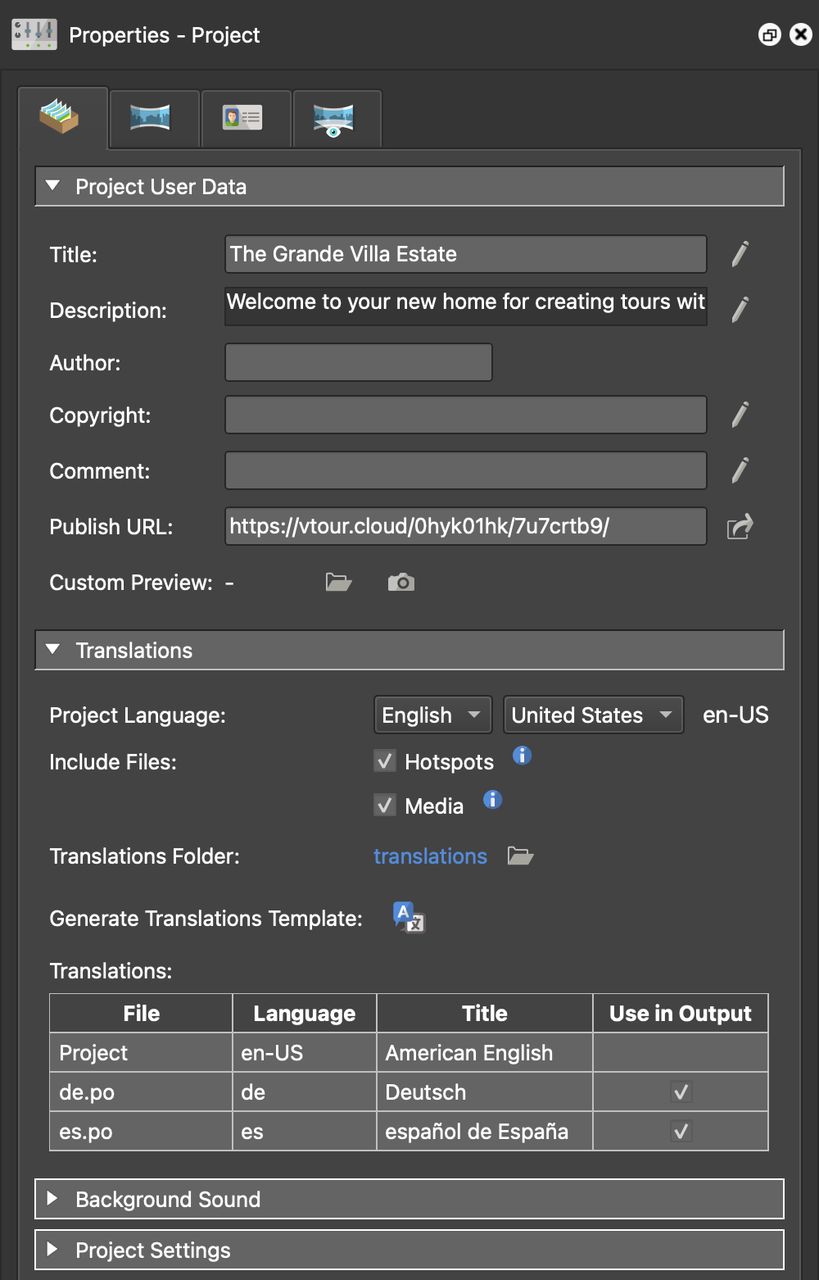Show info for Hotspots include option
The image size is (819, 1280).
pyautogui.click(x=522, y=755)
